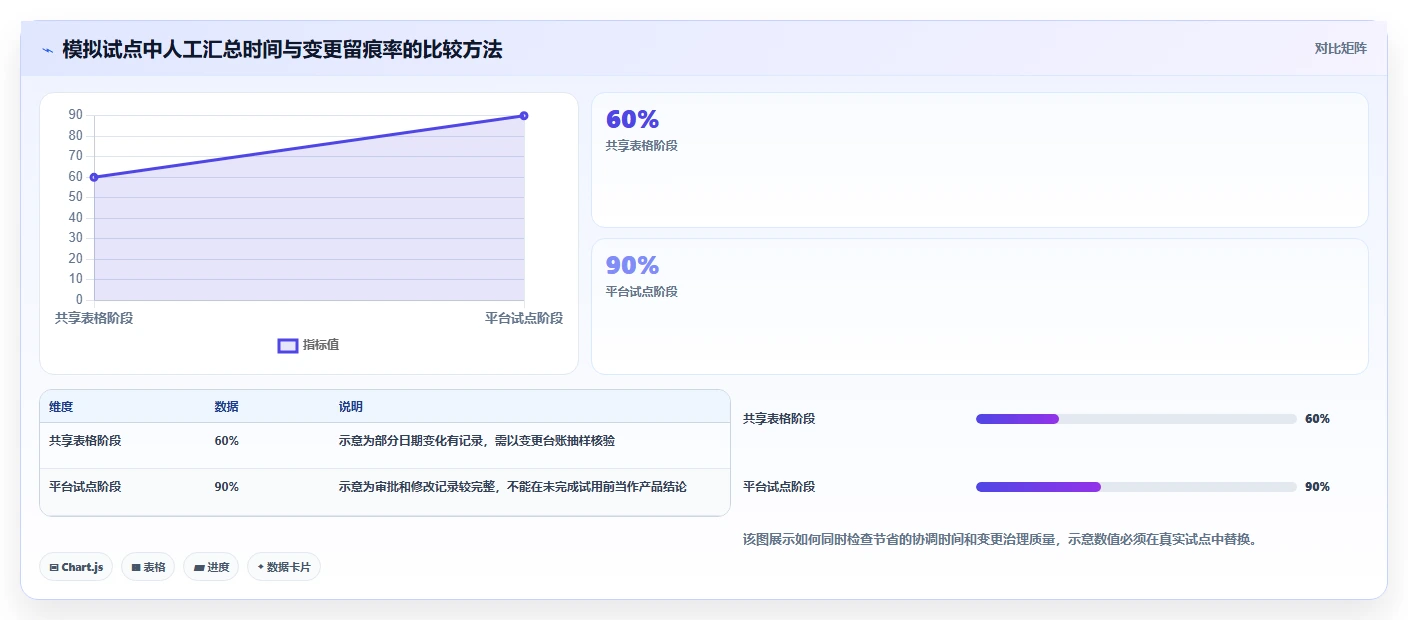Click the 90% data card value
This screenshot has height=620, width=1408.
point(632,265)
